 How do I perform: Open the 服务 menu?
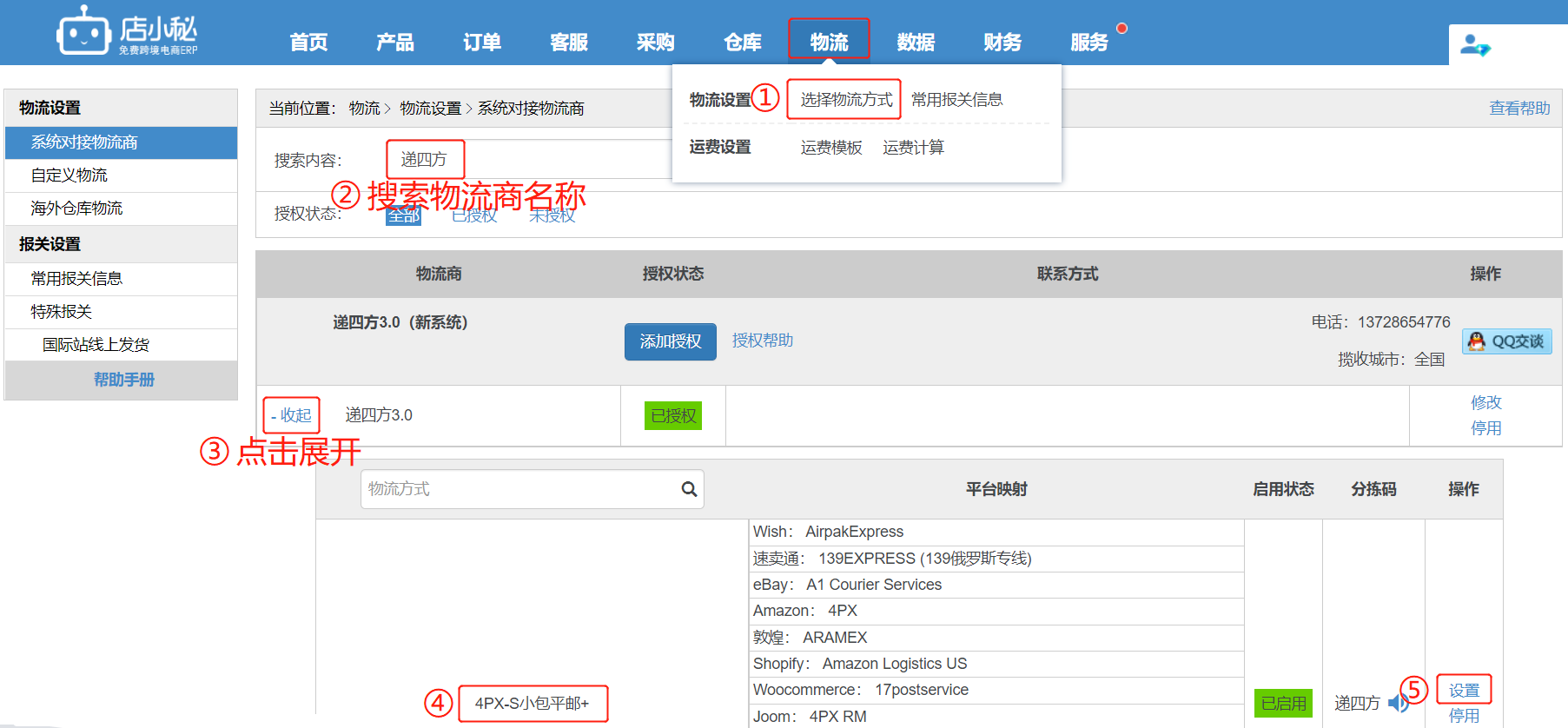point(1089,42)
